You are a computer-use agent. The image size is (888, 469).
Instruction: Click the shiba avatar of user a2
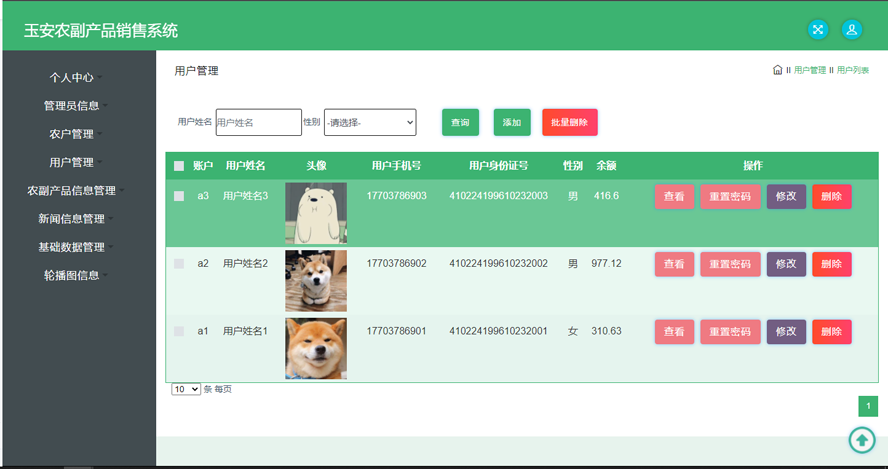(316, 281)
